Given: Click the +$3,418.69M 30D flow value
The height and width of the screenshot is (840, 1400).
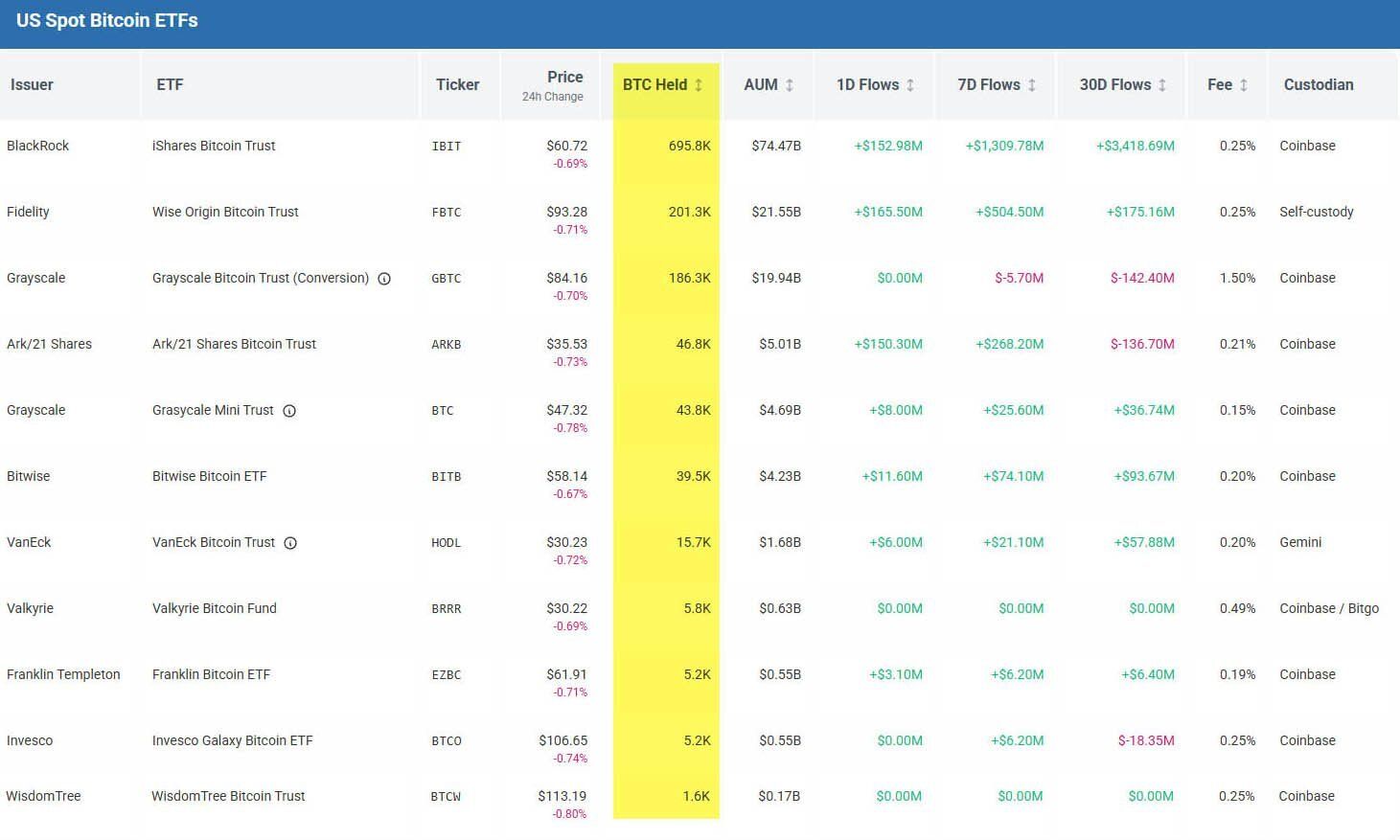Looking at the screenshot, I should [x=1136, y=146].
